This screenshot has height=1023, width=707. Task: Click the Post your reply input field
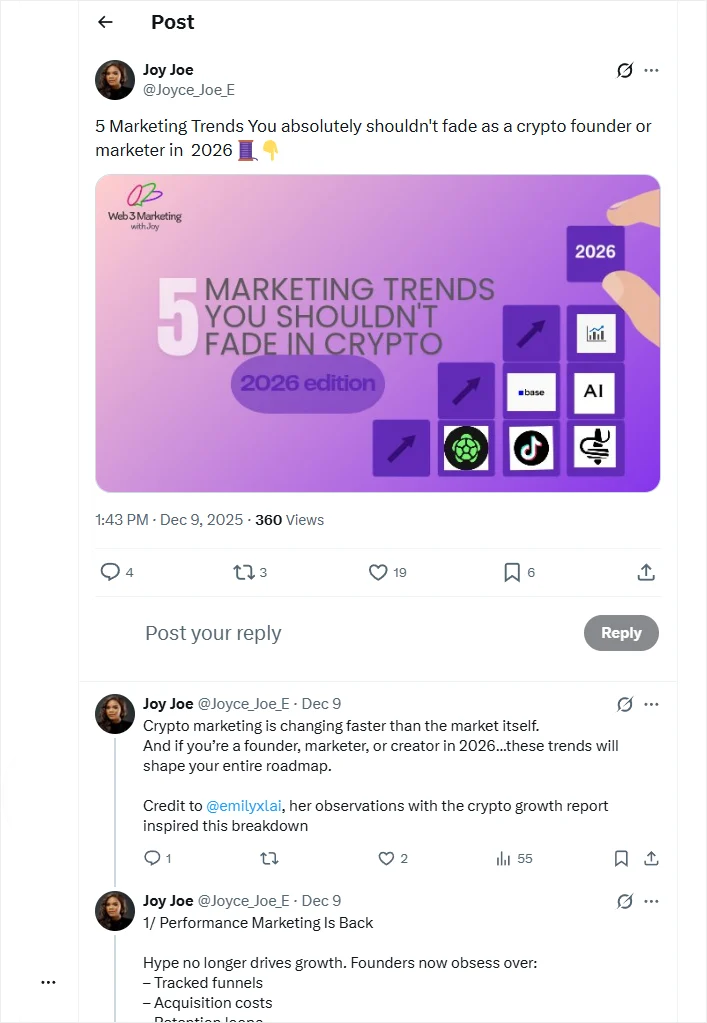tap(213, 633)
